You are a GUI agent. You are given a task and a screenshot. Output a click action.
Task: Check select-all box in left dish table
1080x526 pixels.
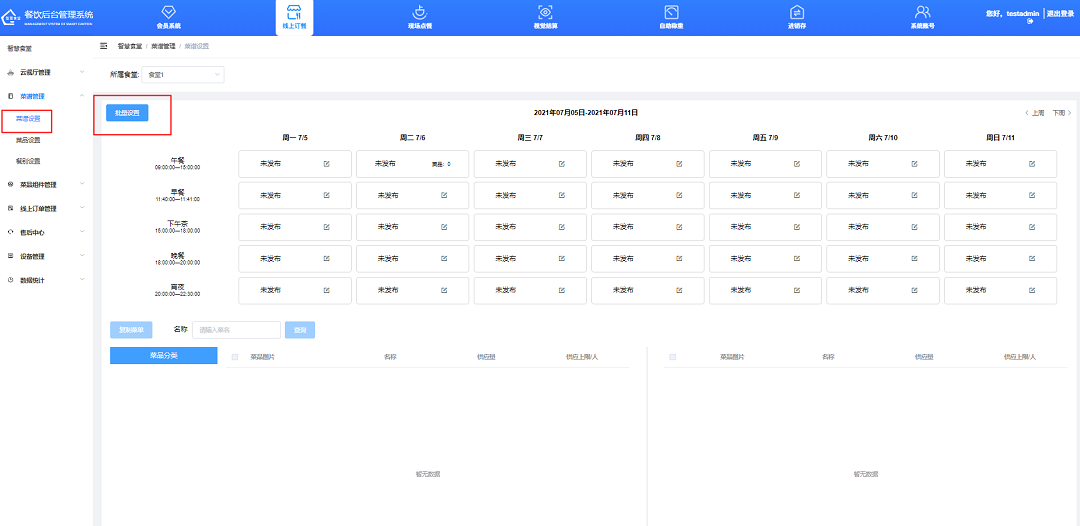pos(235,357)
